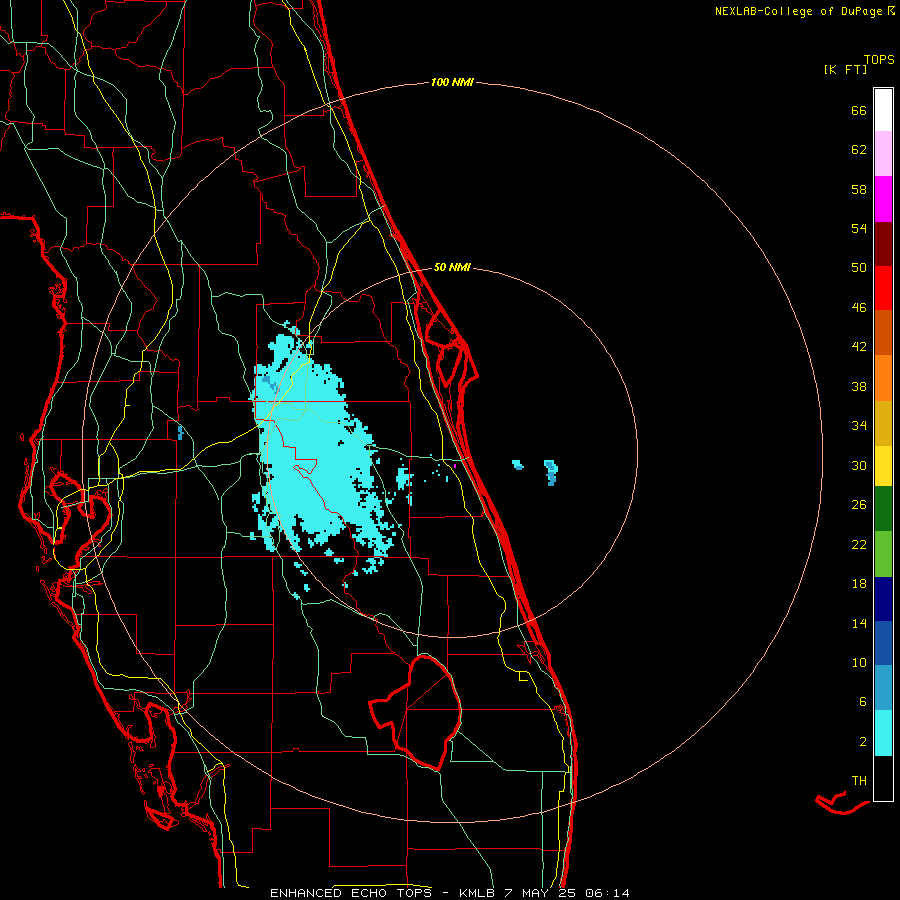This screenshot has width=900, height=900.
Task: Click the light pink legend swatch
Action: point(883,153)
